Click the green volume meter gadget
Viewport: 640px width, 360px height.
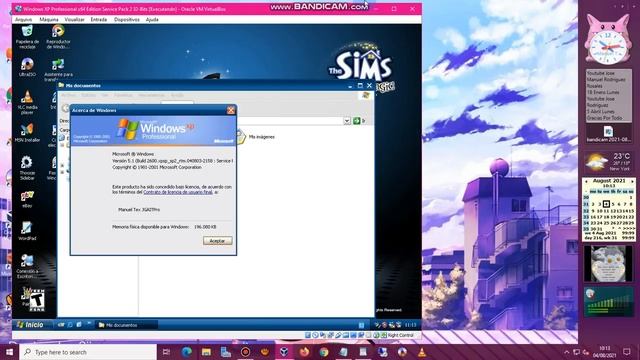(x=608, y=302)
